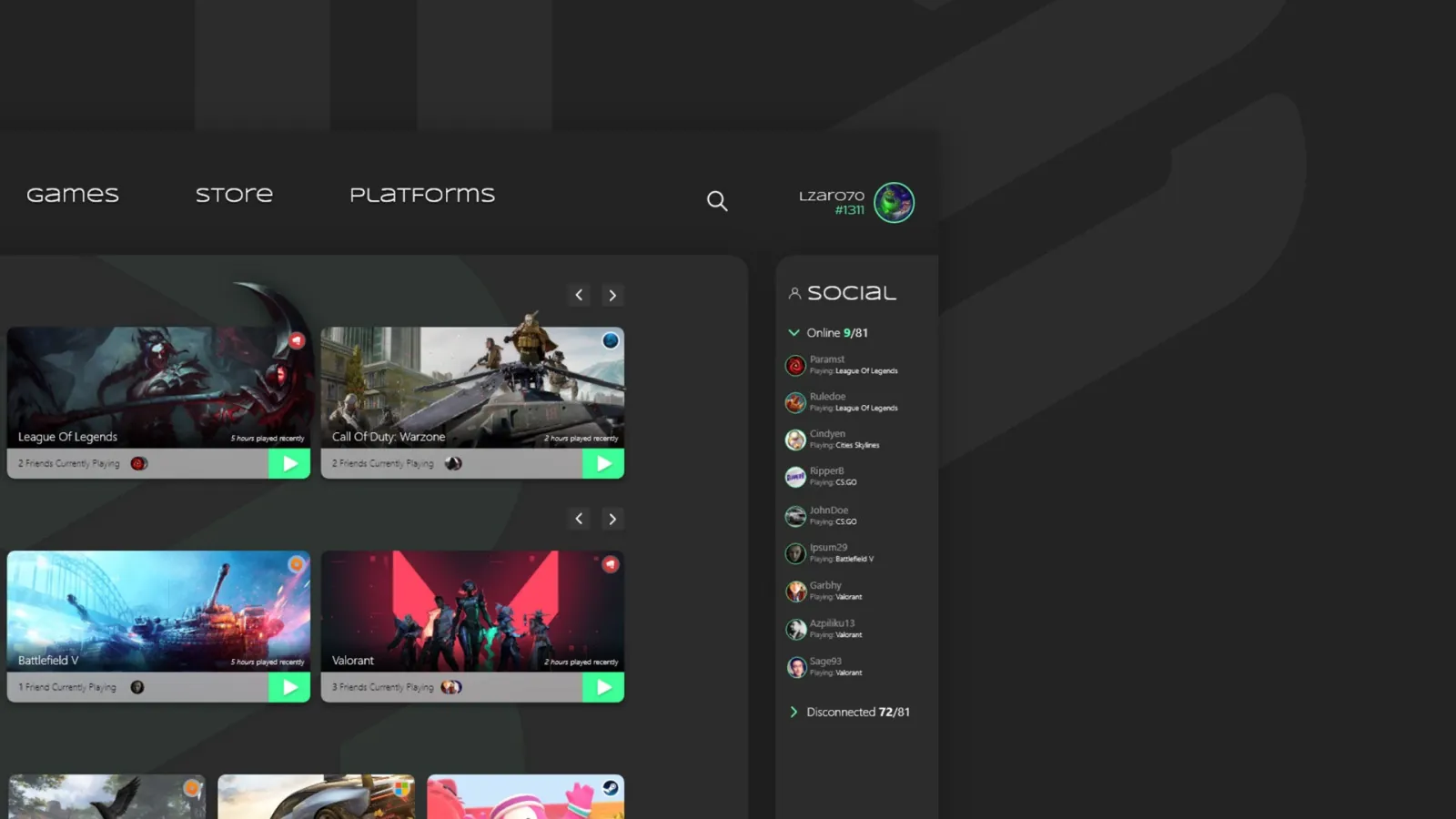Open Ipsum29 friend avatar

(795, 553)
